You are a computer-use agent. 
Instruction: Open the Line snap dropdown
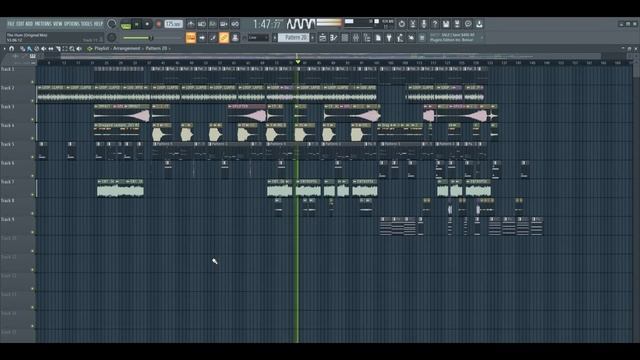pos(258,38)
